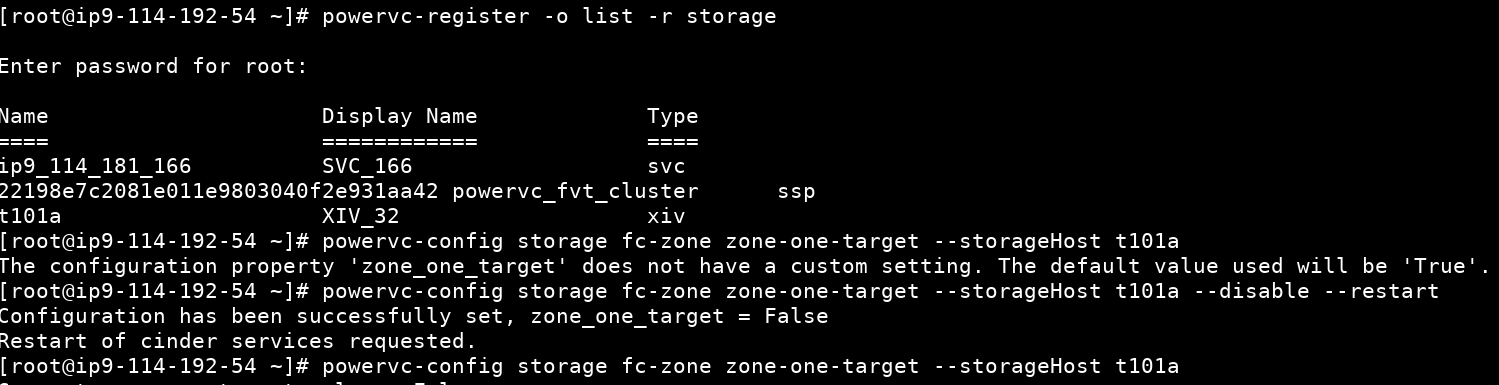
Task: Select the 'Name' column header
Action: pos(24,116)
